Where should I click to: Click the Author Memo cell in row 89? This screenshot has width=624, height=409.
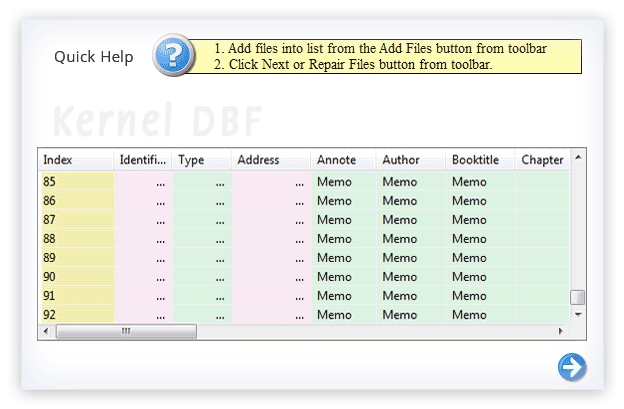point(411,258)
